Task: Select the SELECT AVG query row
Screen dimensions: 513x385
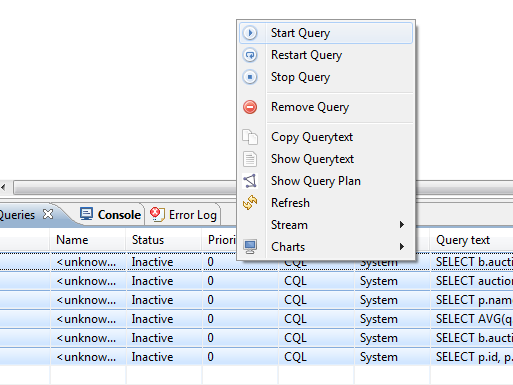Action: click(x=256, y=319)
